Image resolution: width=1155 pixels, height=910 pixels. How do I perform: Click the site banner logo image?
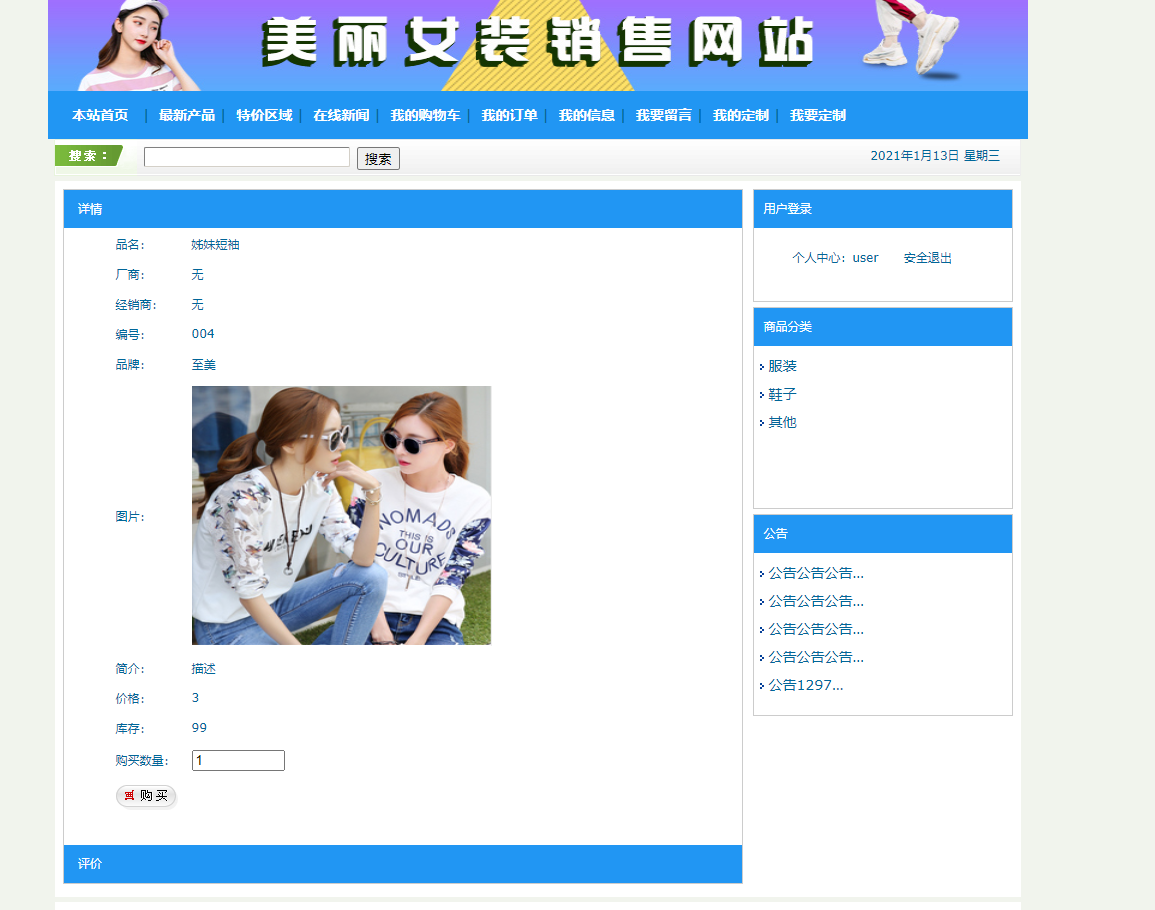[x=535, y=44]
